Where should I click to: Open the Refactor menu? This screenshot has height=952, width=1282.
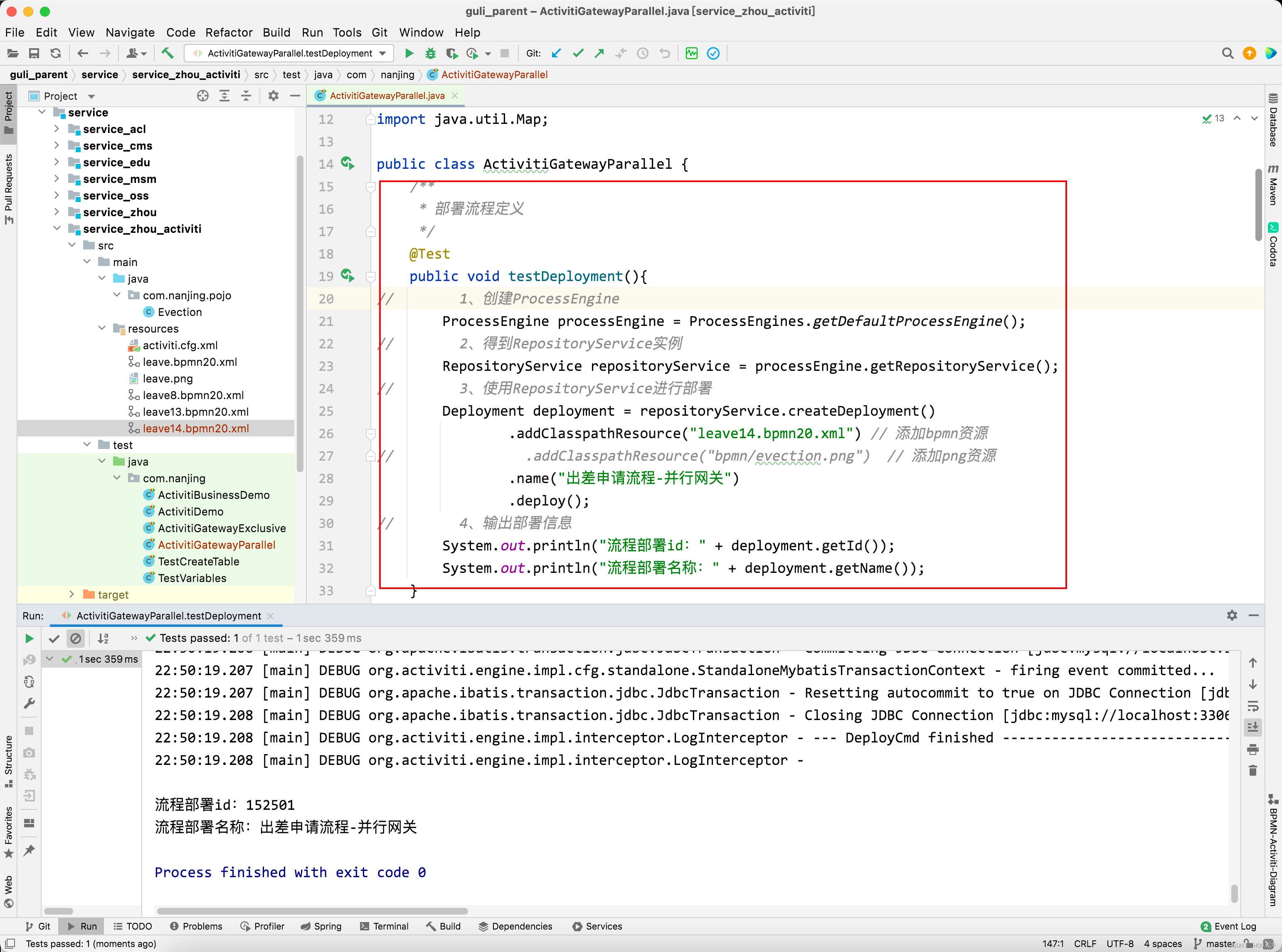click(229, 32)
